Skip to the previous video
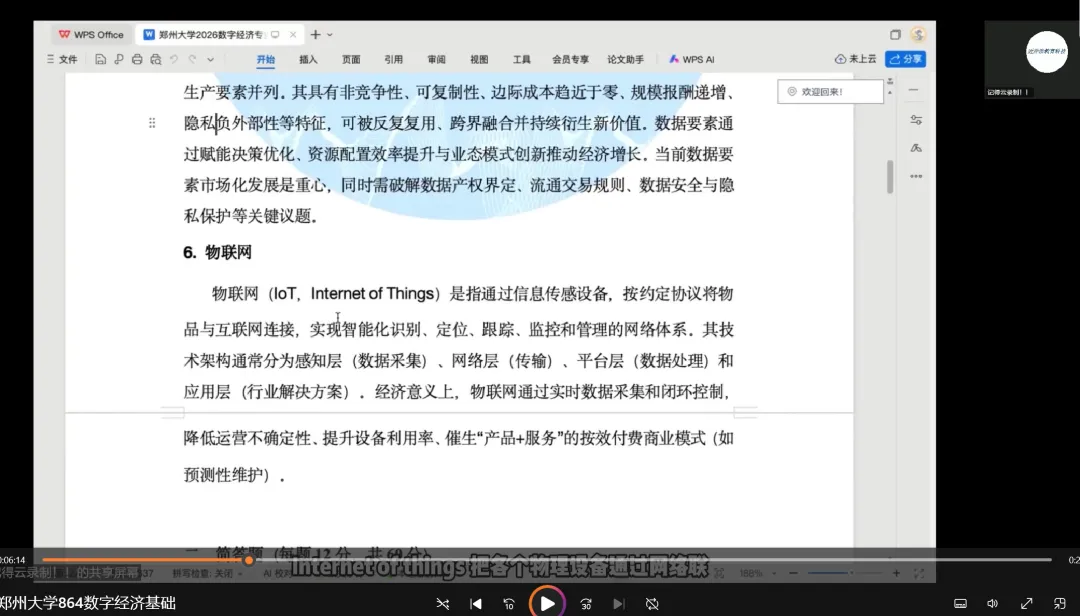This screenshot has height=616, width=1080. [x=476, y=604]
